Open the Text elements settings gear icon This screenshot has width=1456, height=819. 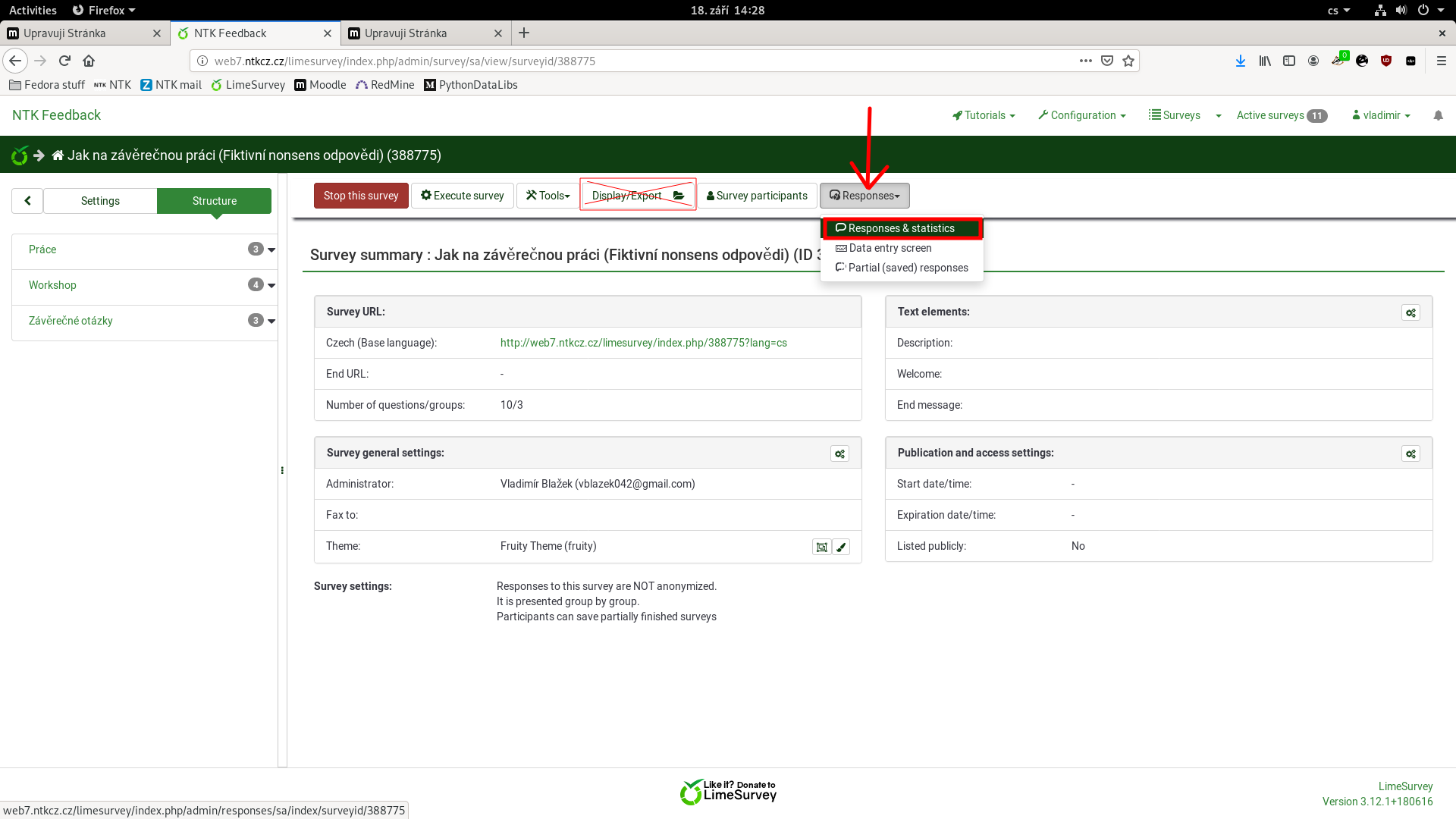coord(1410,312)
